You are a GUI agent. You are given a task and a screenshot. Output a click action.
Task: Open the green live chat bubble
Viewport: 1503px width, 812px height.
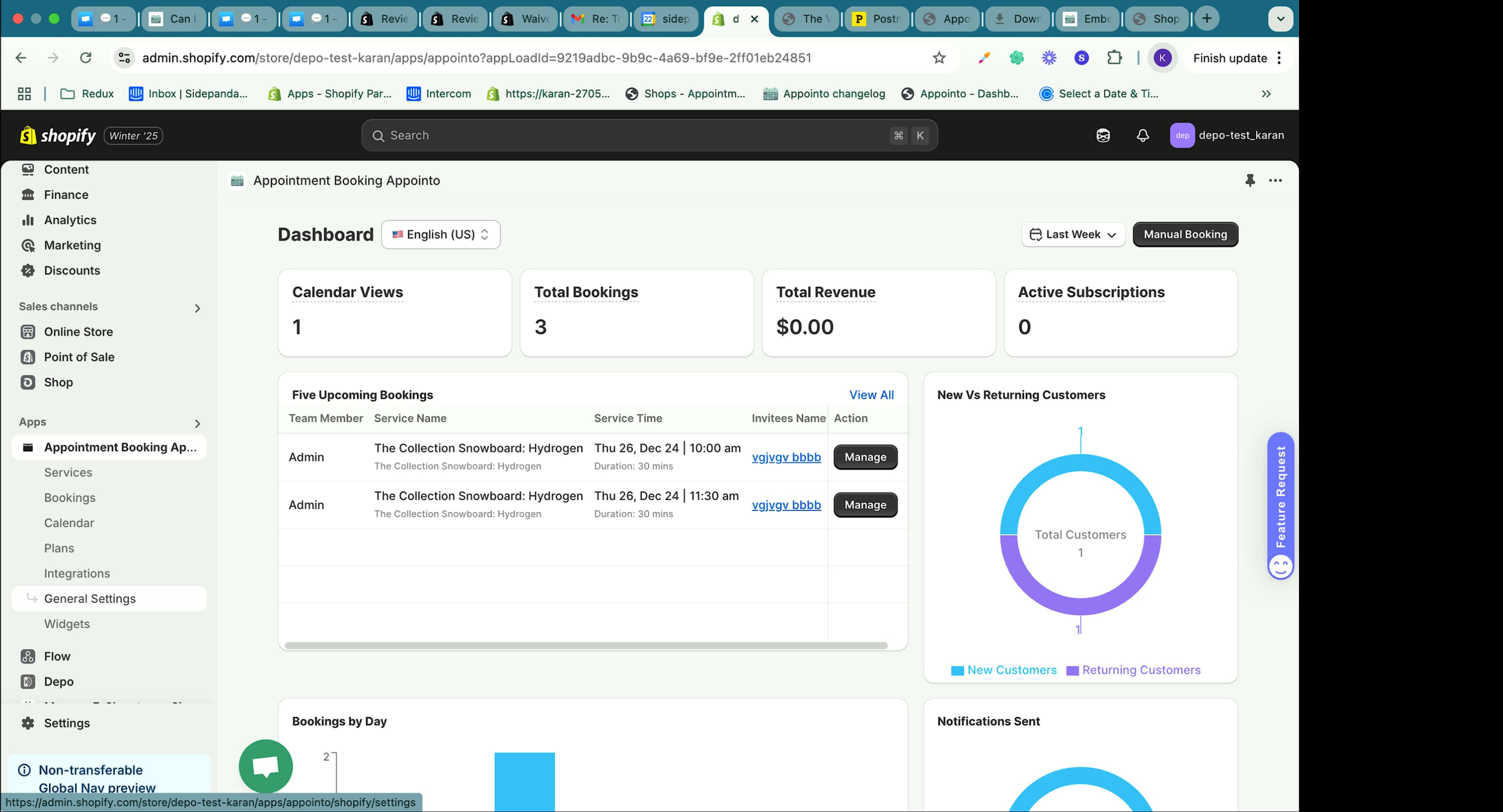[x=265, y=766]
